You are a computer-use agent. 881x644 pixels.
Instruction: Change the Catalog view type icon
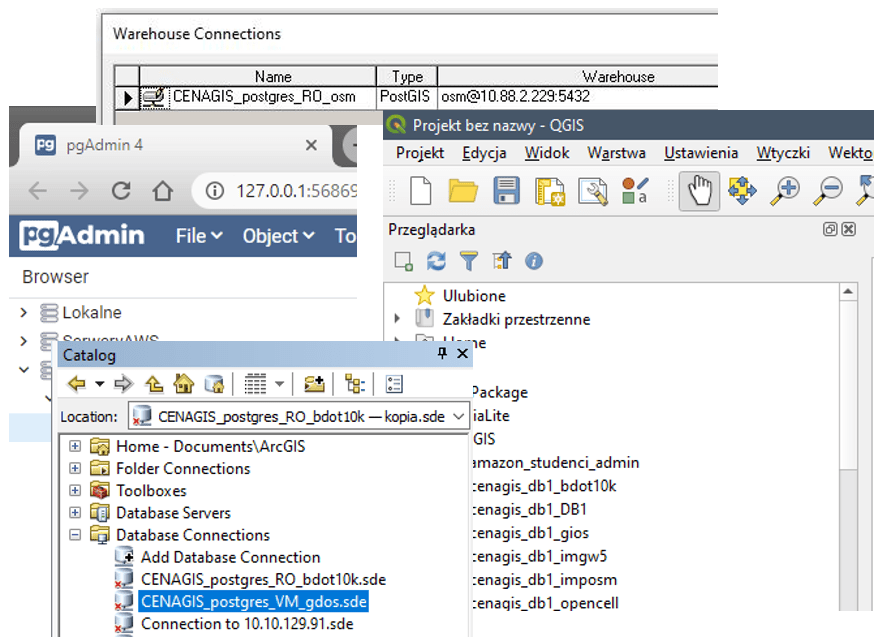(255, 384)
